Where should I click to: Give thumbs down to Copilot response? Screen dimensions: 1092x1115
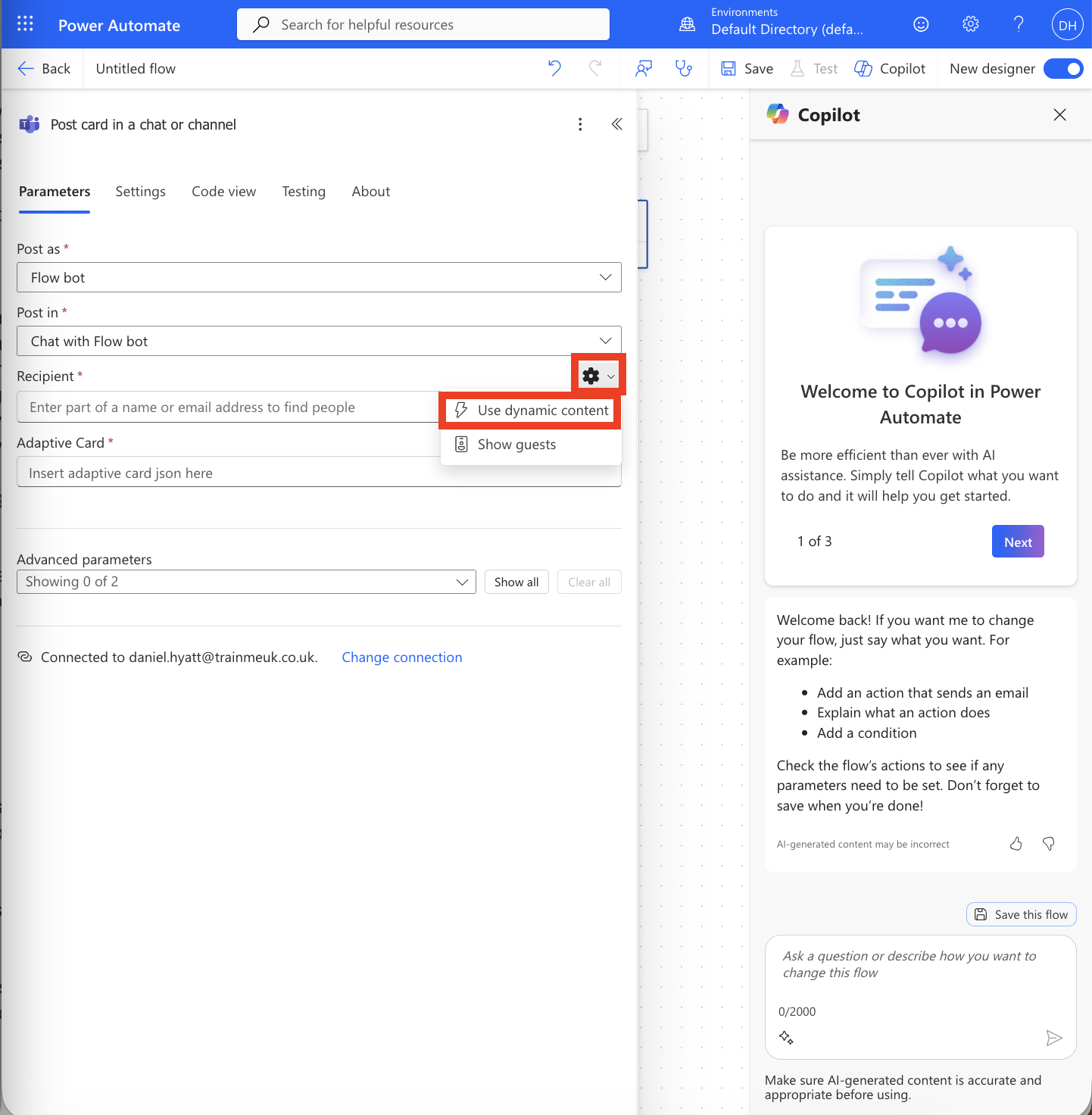point(1049,844)
